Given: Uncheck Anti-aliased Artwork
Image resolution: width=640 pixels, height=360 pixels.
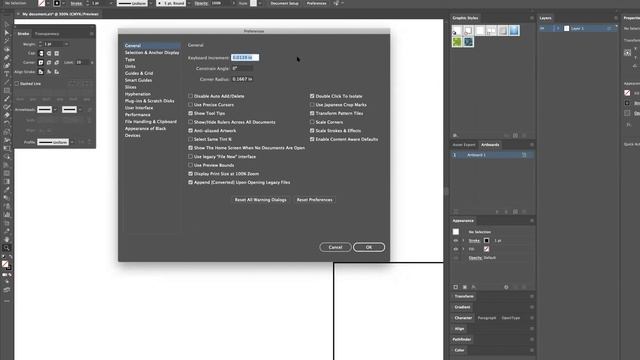Looking at the screenshot, I should (190, 131).
